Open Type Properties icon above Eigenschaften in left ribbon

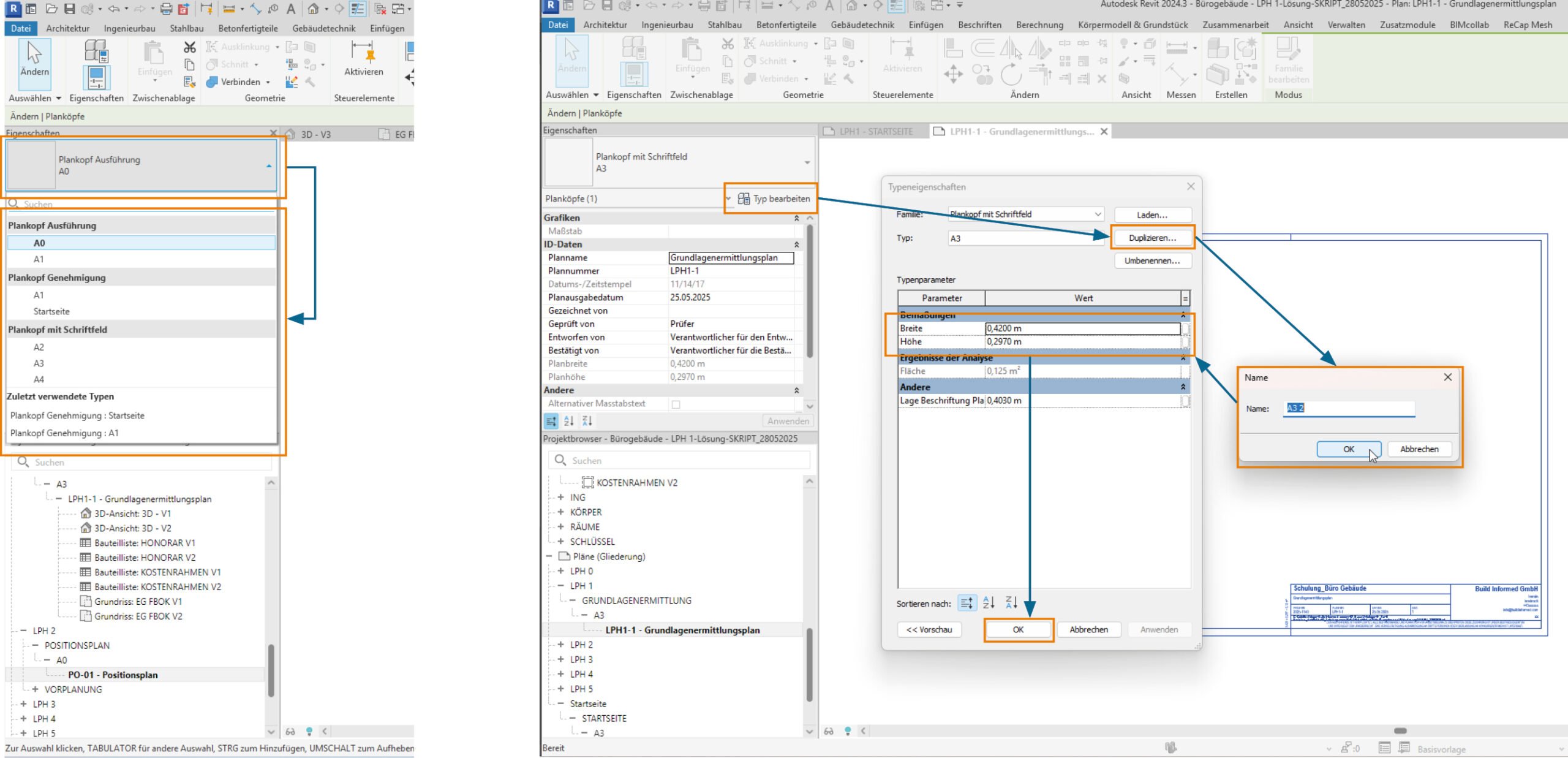point(96,50)
